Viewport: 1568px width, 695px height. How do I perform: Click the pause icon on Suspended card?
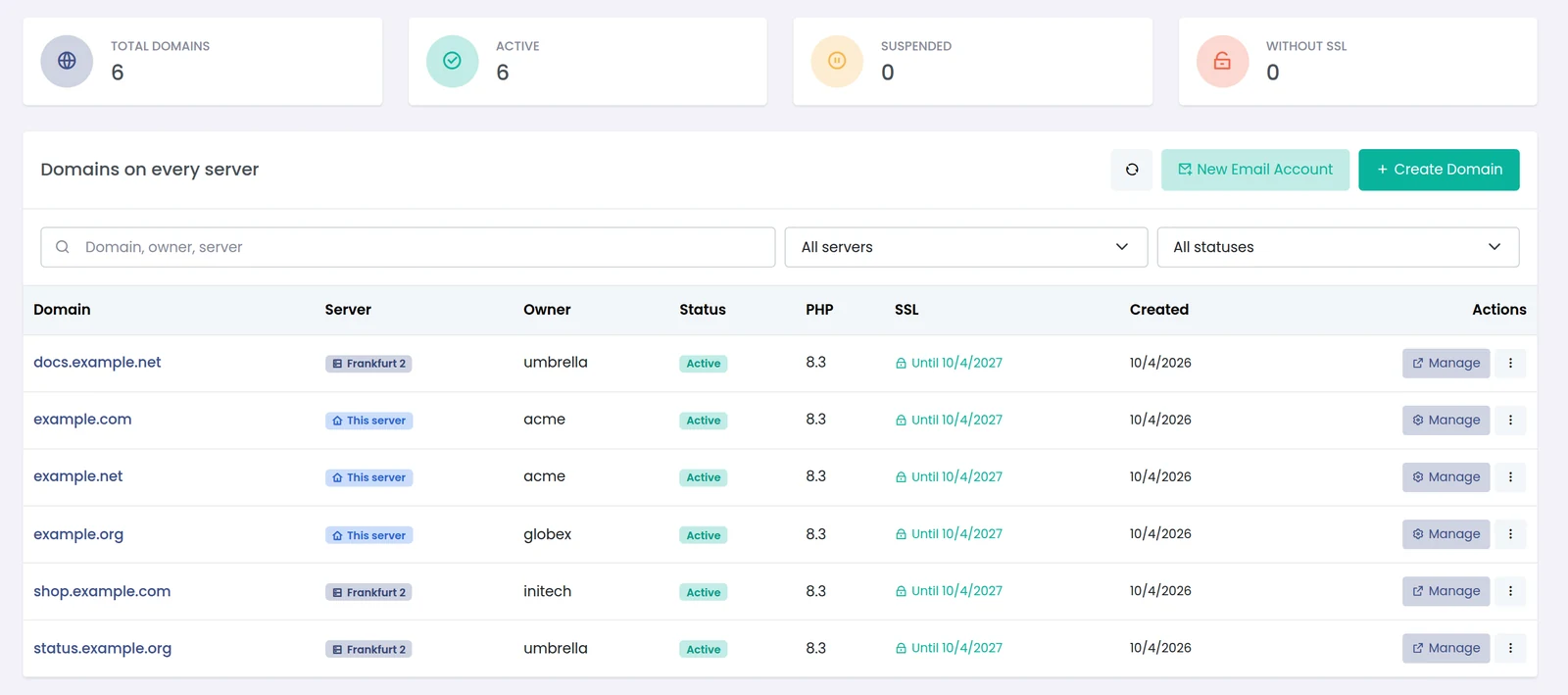(x=837, y=61)
